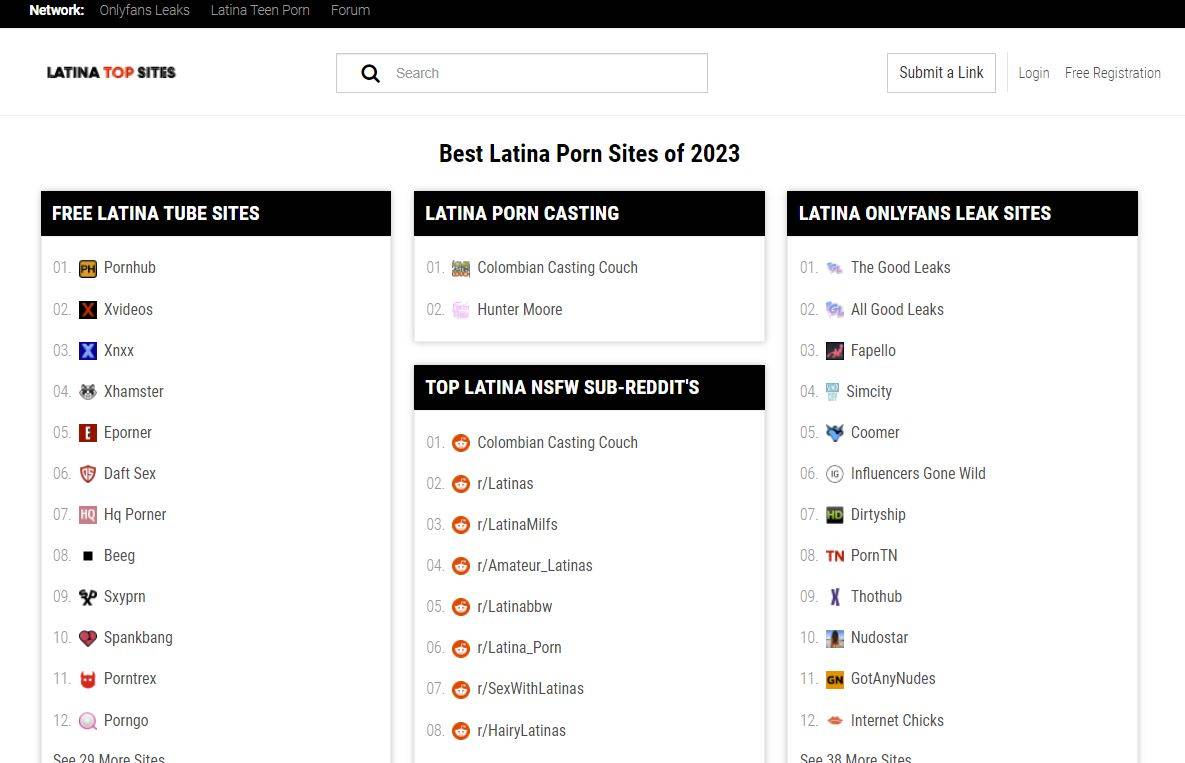Click the Spankbang heart icon
Viewport: 1185px width, 763px height.
click(88, 638)
